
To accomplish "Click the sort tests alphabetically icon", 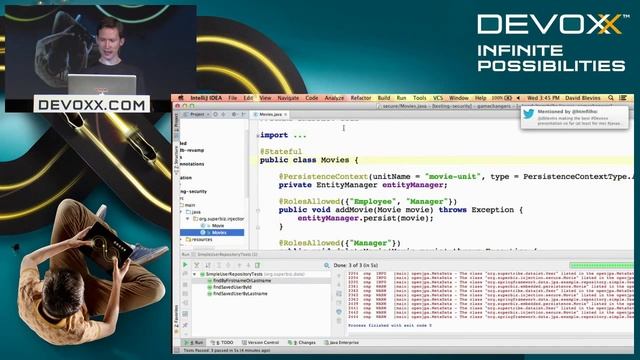I will 208,265.
